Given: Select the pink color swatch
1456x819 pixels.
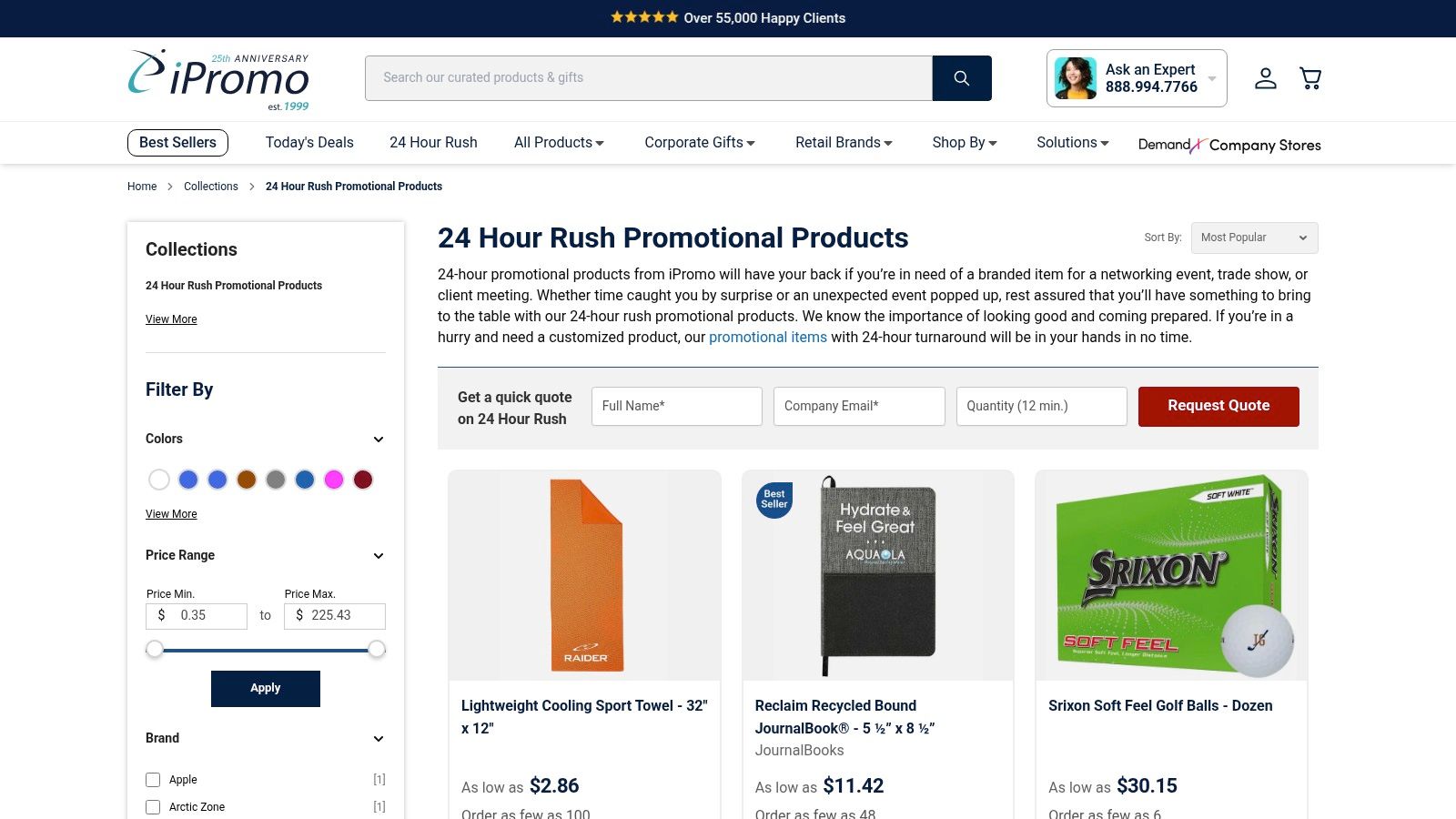Looking at the screenshot, I should (334, 480).
